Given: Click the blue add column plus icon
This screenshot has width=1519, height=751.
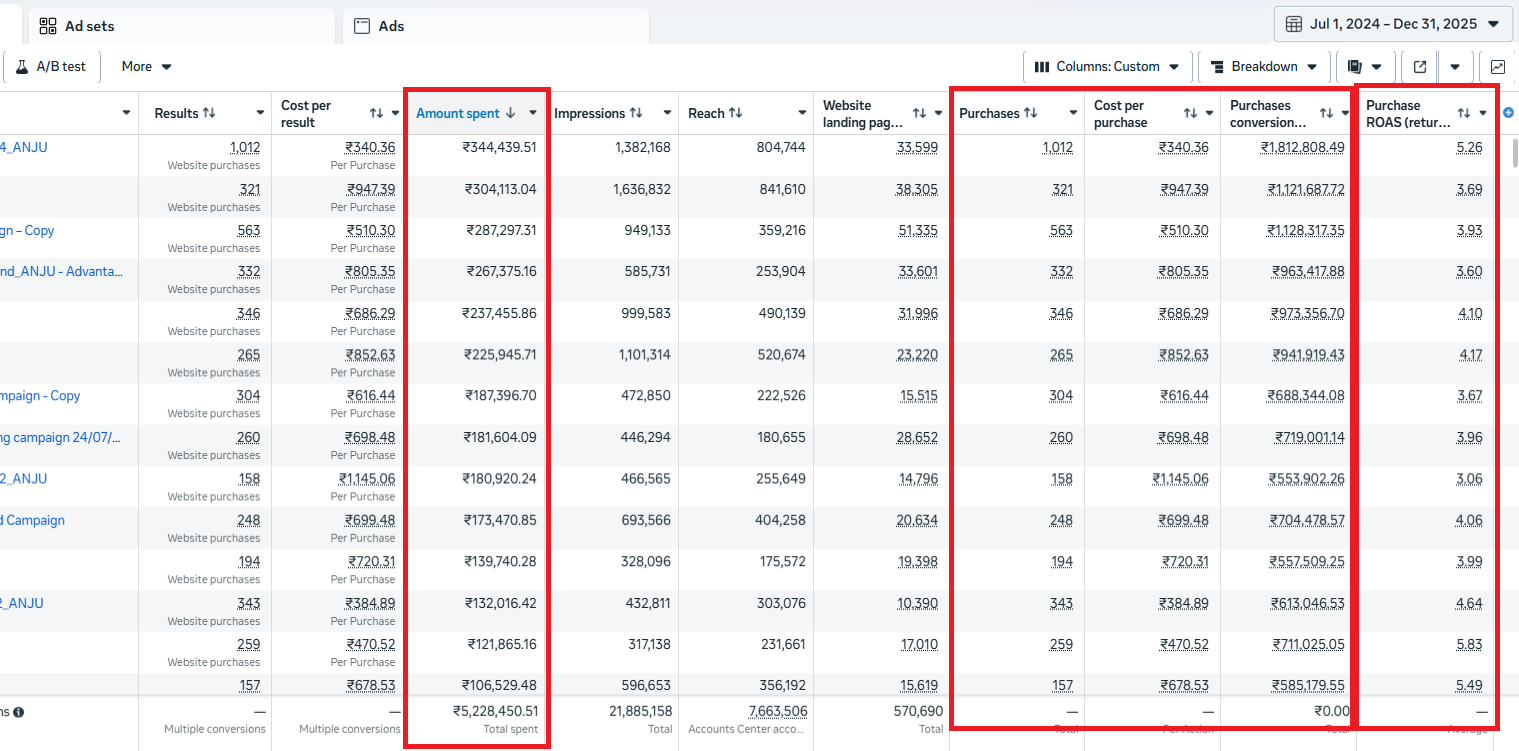Looking at the screenshot, I should [1508, 113].
